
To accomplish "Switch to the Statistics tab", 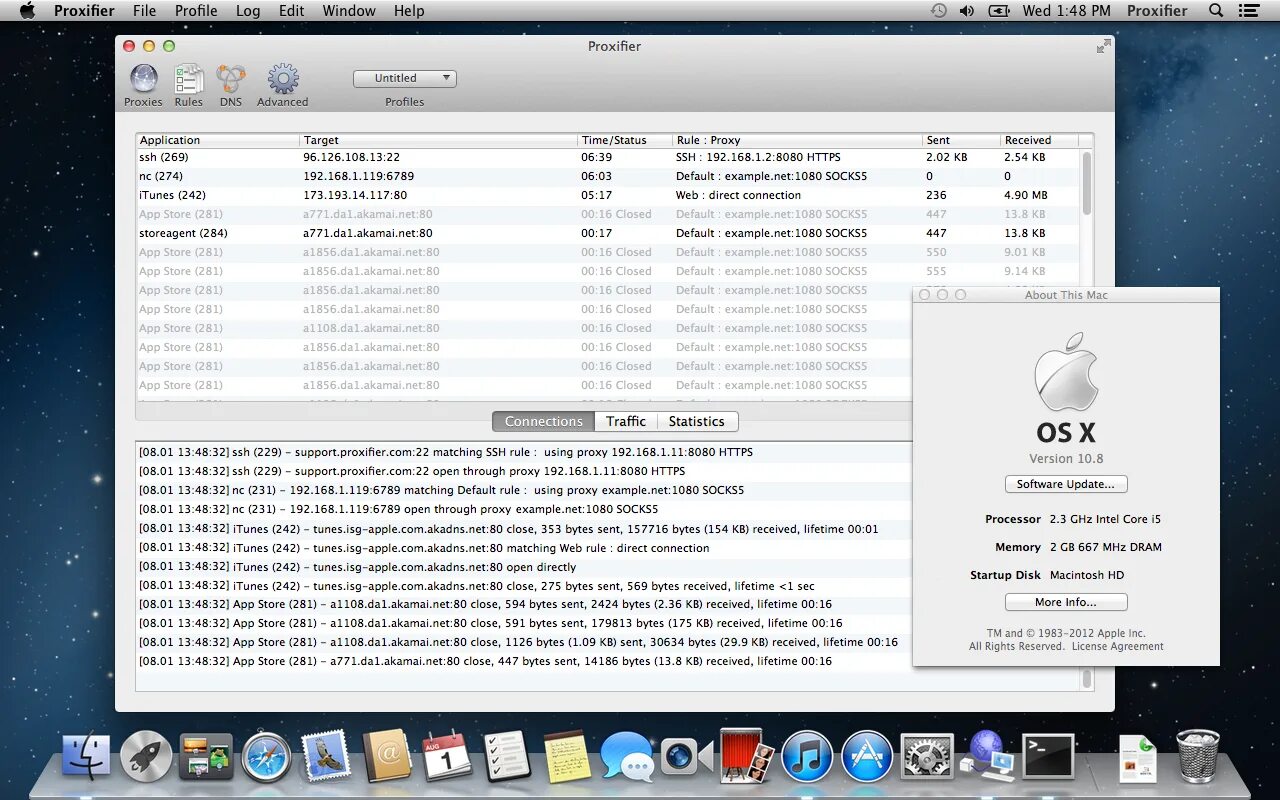I will pos(697,421).
